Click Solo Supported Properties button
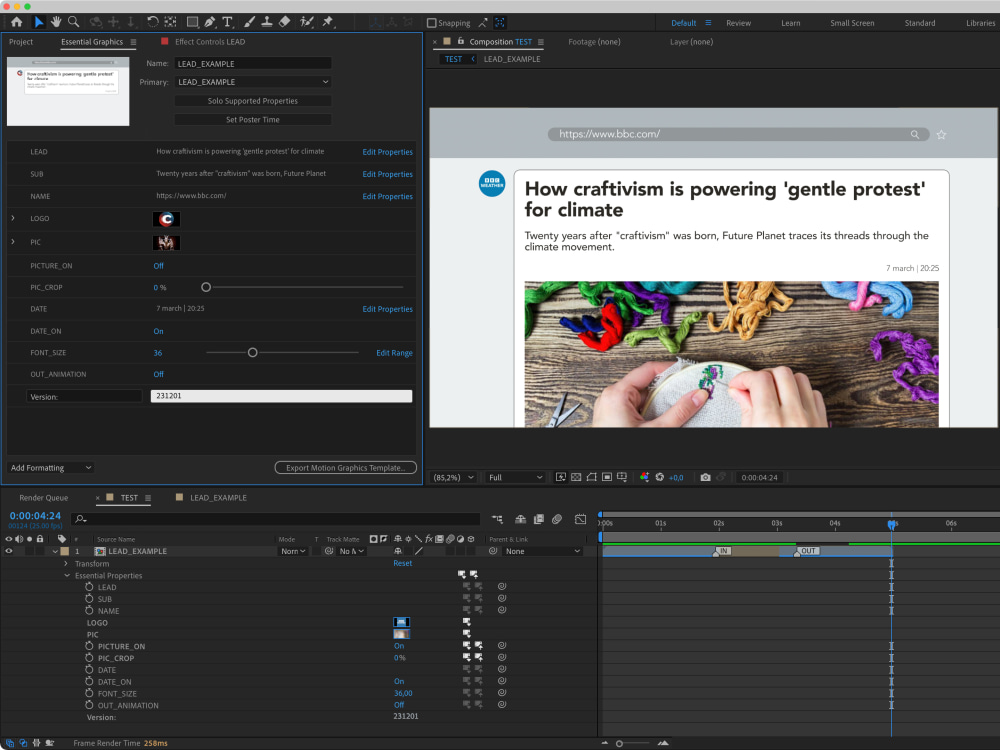Image resolution: width=1000 pixels, height=750 pixels. [253, 101]
